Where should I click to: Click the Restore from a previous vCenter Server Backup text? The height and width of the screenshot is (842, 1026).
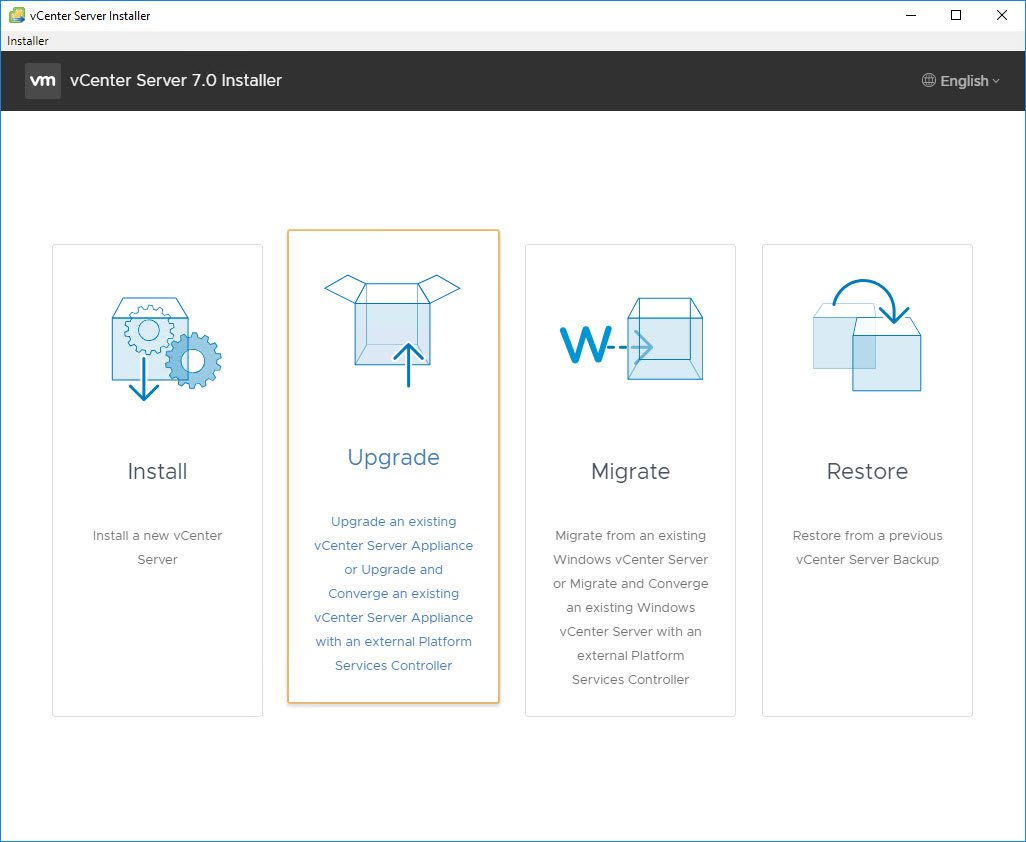point(866,547)
